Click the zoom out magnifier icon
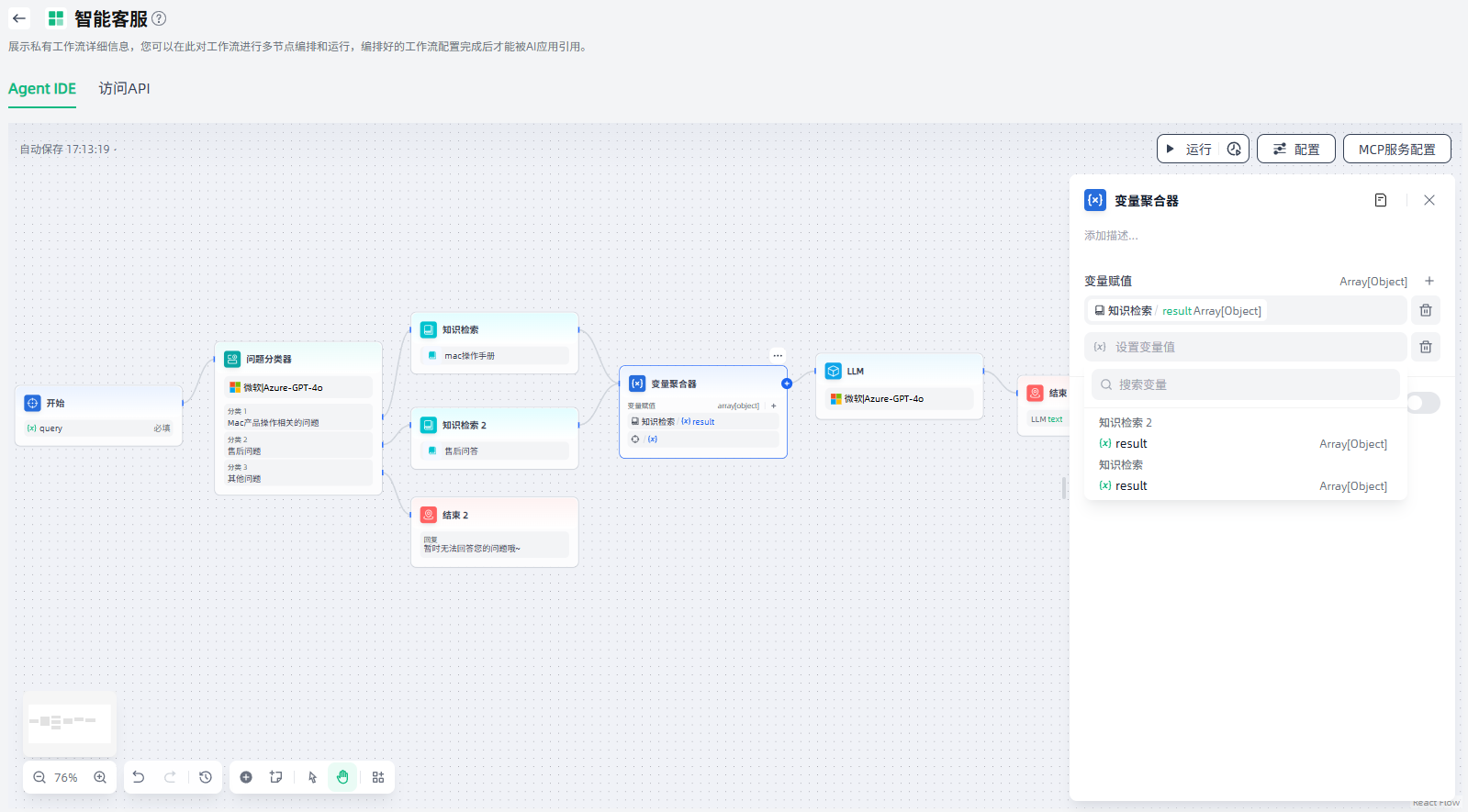 click(x=39, y=777)
